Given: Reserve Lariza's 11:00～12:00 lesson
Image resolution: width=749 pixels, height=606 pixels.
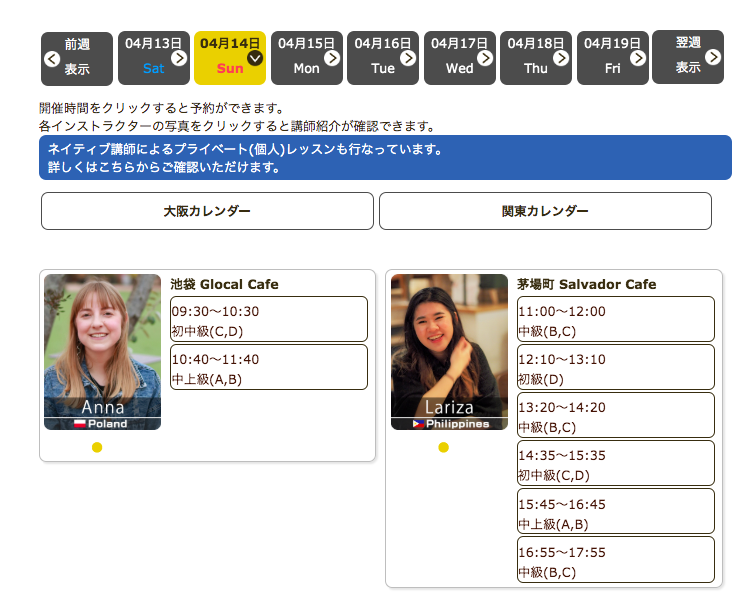Looking at the screenshot, I should [615, 320].
